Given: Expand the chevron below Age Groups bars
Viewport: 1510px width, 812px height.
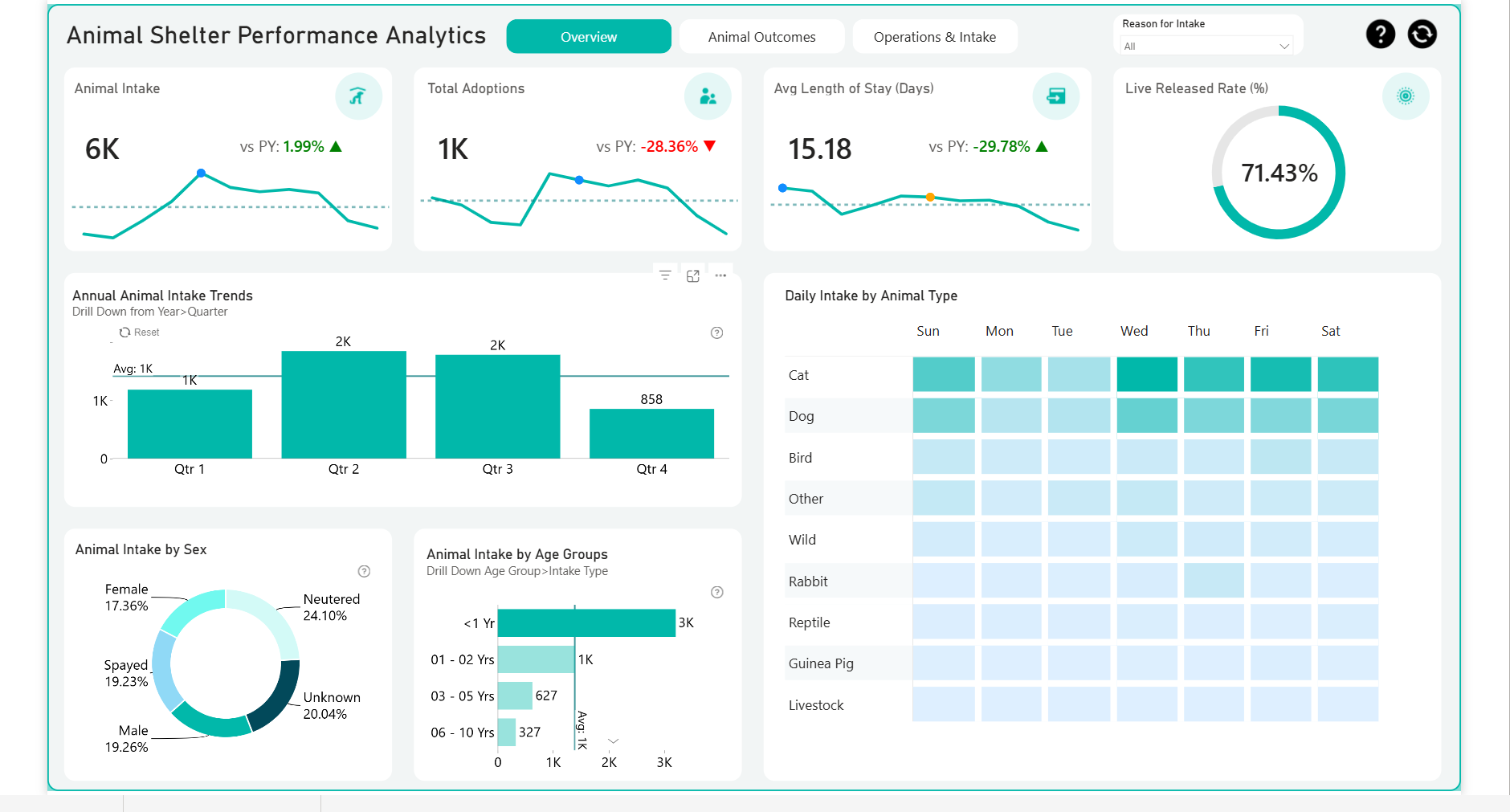Looking at the screenshot, I should pyautogui.click(x=613, y=741).
